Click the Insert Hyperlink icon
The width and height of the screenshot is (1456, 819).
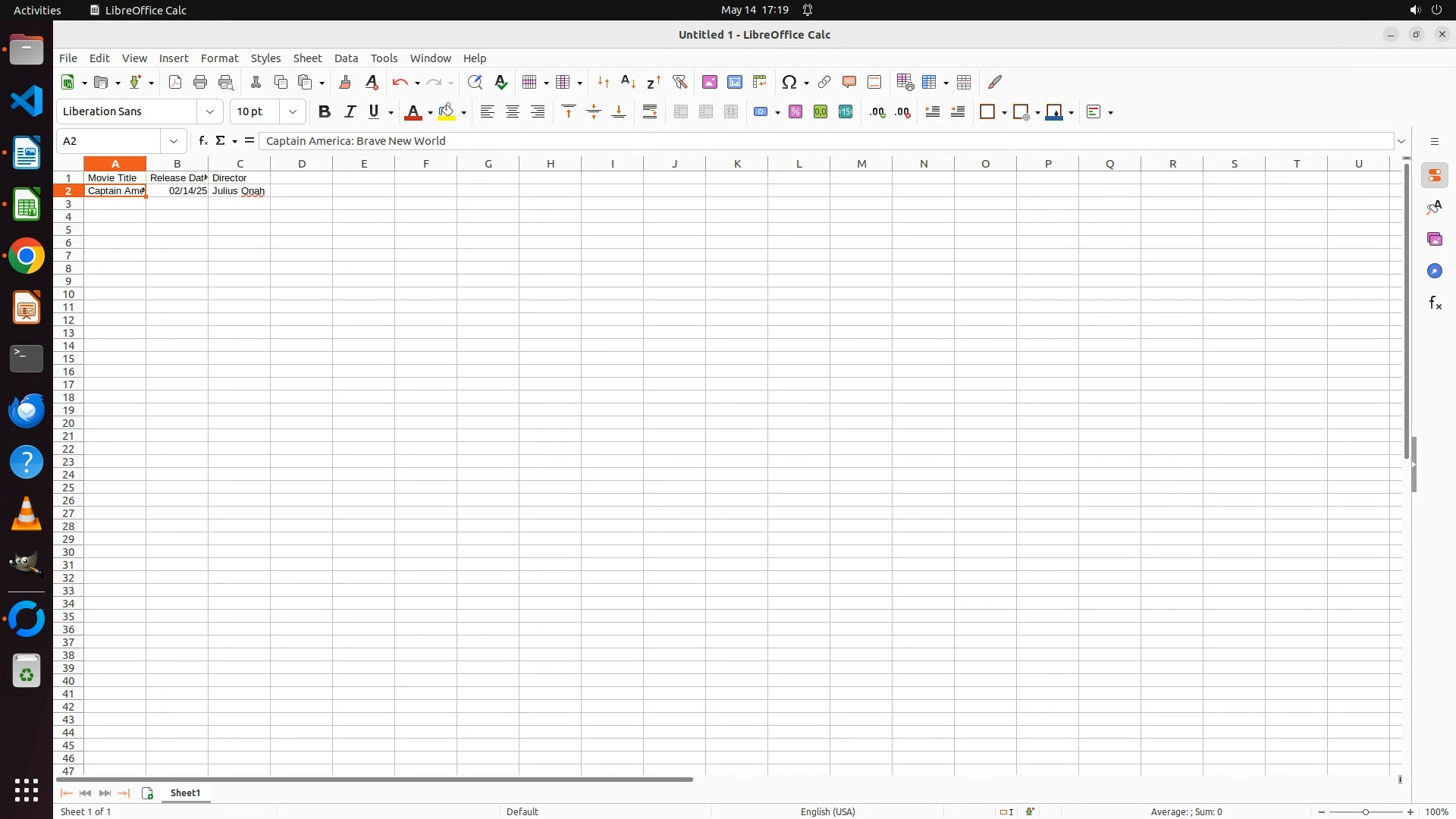tap(824, 82)
